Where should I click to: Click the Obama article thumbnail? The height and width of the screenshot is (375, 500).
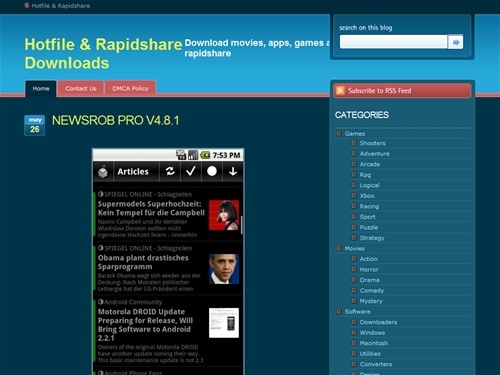(224, 269)
